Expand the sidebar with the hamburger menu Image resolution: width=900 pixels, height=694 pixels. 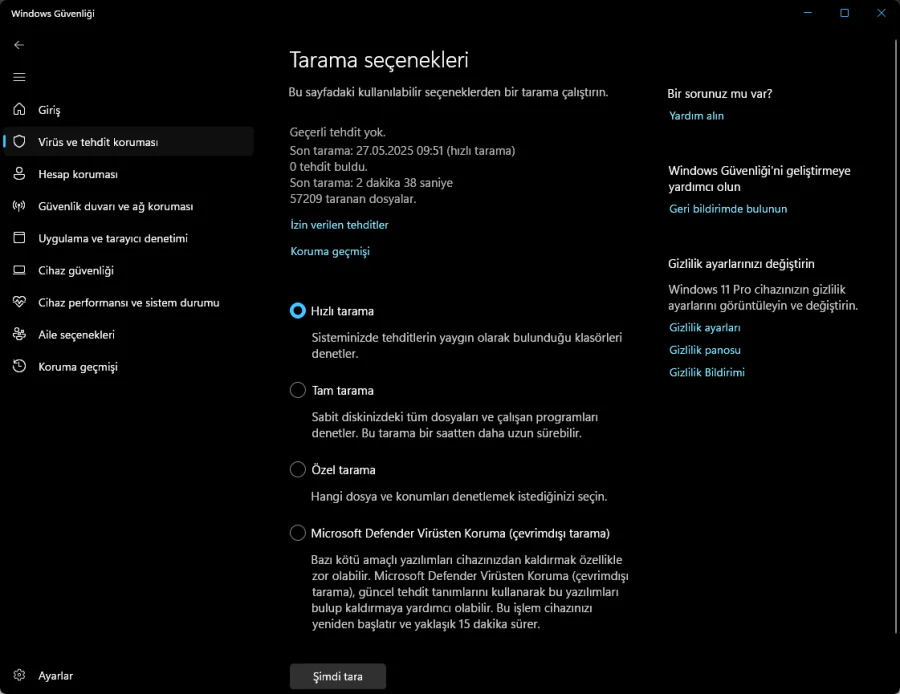18,77
